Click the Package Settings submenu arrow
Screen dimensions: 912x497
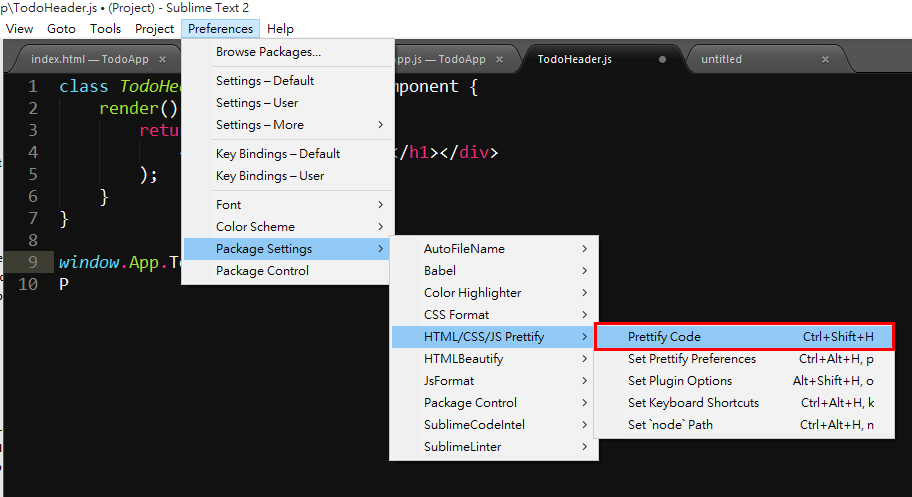click(380, 249)
